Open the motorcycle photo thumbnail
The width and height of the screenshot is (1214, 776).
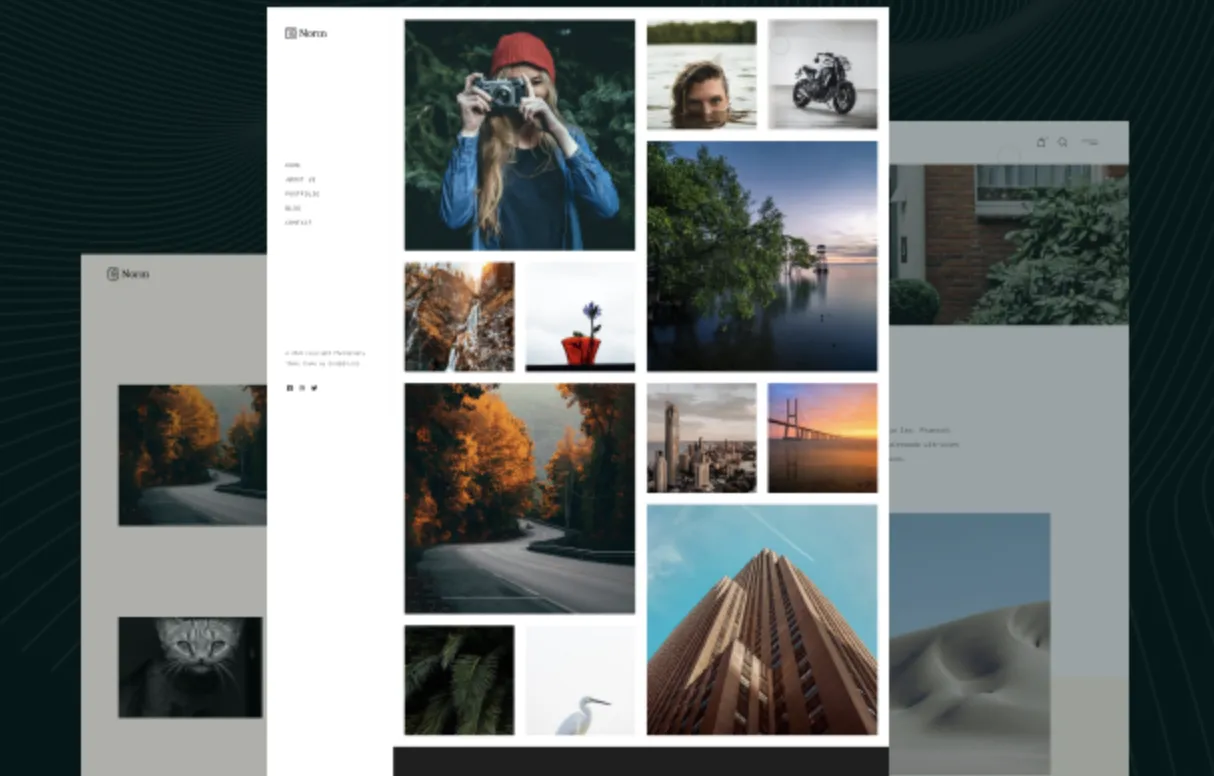pyautogui.click(x=823, y=74)
